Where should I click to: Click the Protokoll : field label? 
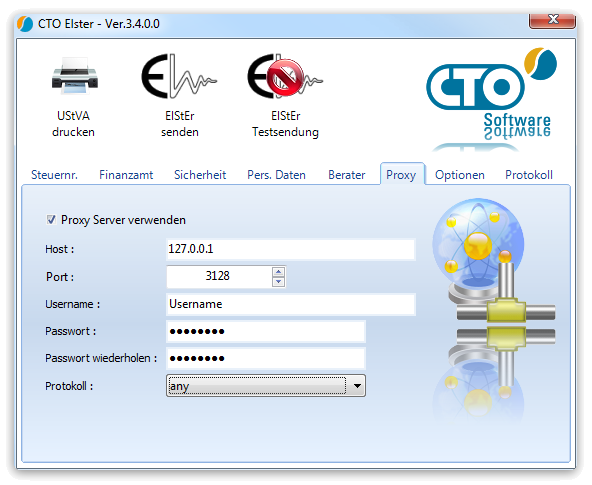(x=69, y=386)
